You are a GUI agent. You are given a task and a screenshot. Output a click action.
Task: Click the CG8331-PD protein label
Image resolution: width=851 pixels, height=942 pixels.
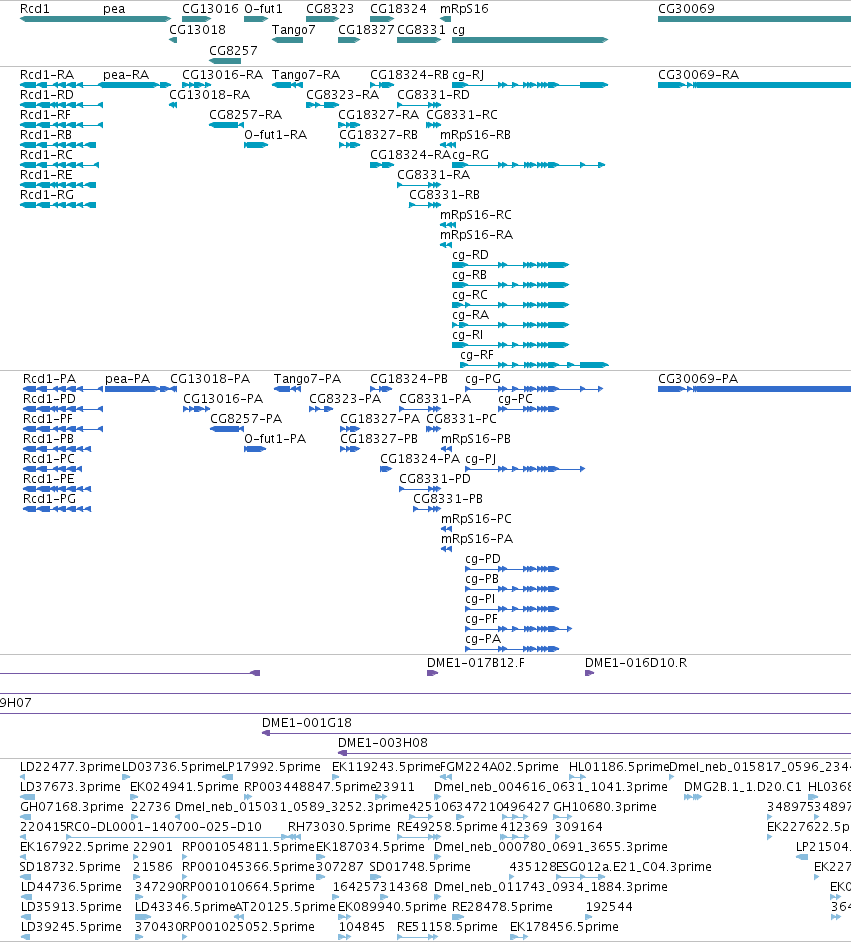click(435, 479)
